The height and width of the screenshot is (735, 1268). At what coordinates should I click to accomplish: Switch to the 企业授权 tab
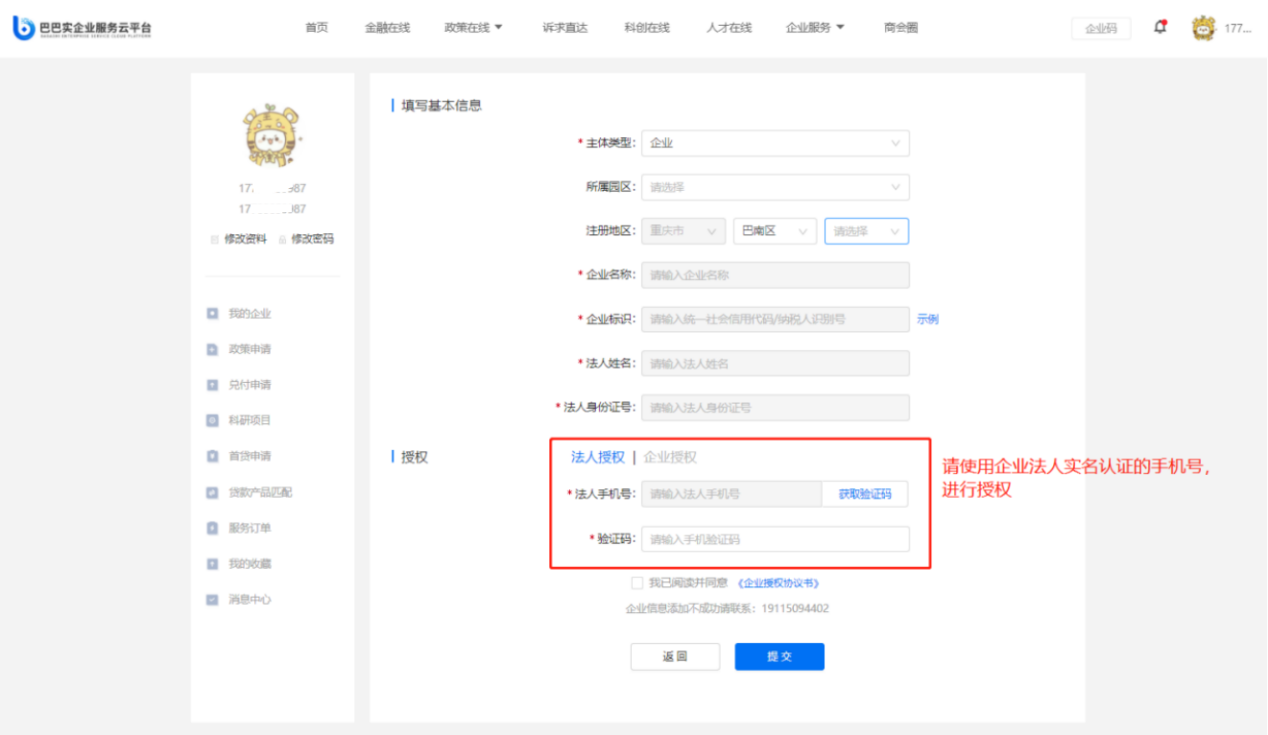tap(670, 457)
